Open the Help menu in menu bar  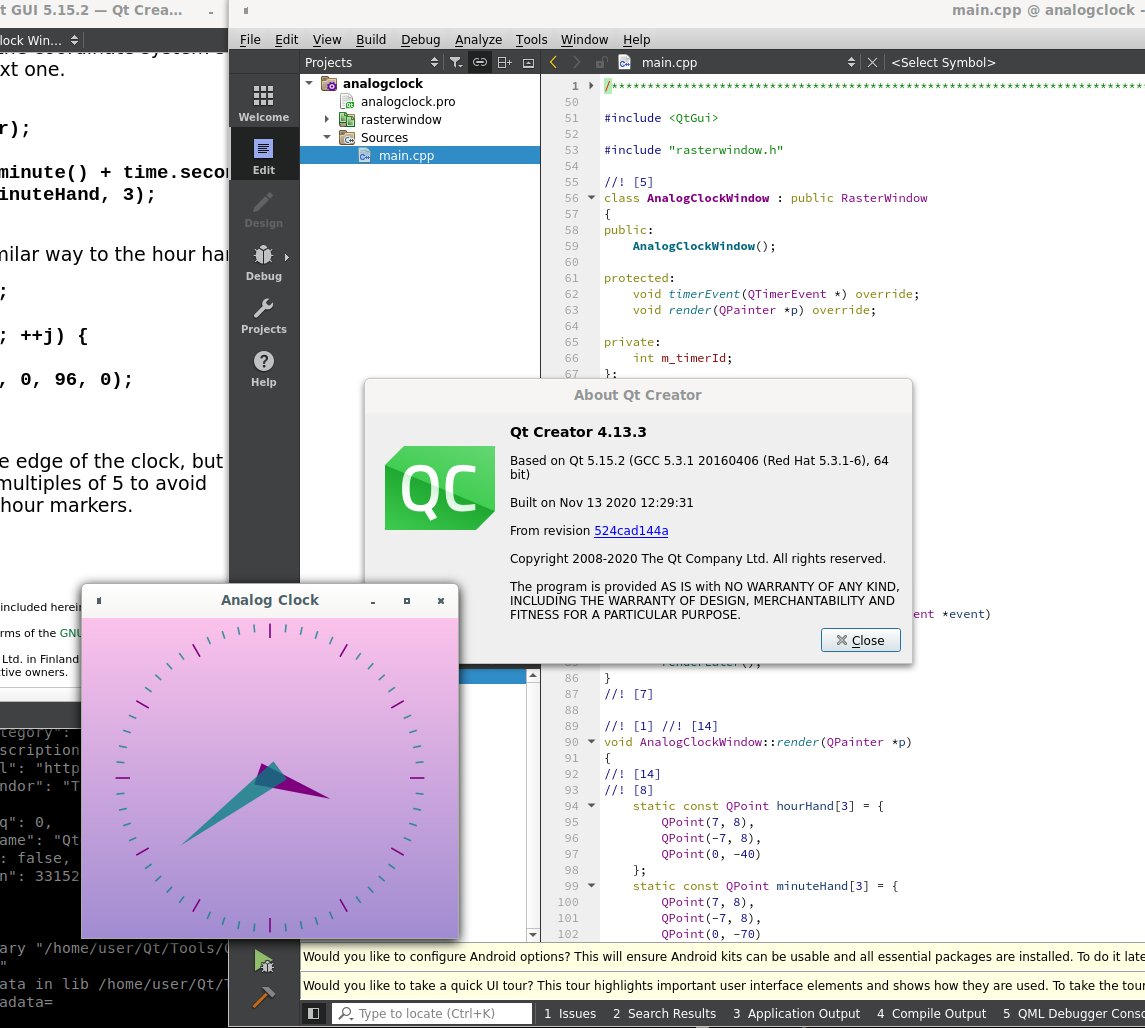click(636, 39)
